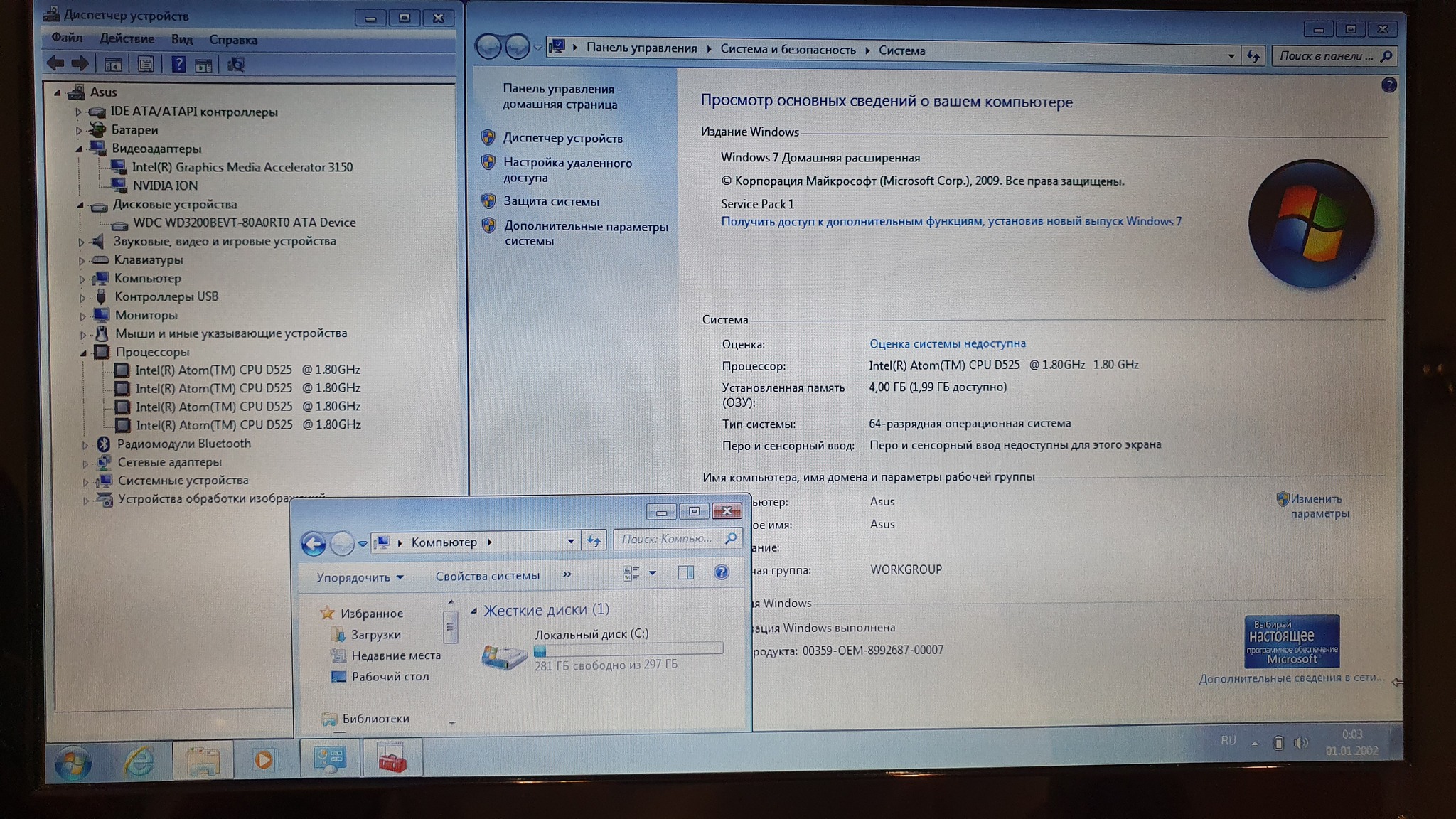Click the Поиск в панели search field

[1326, 56]
